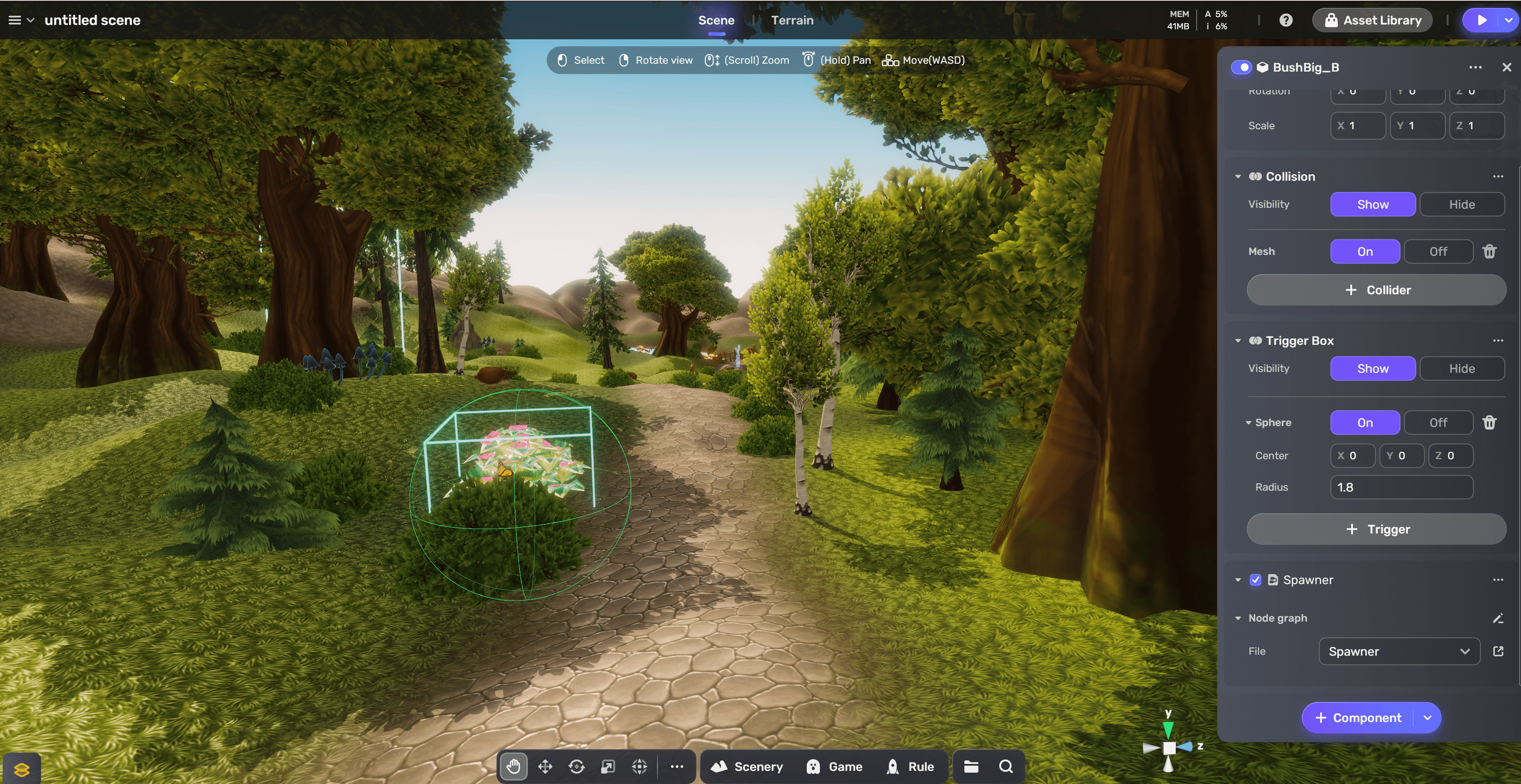Image resolution: width=1521 pixels, height=784 pixels.
Task: Collapse the Collision section
Action: 1238,176
